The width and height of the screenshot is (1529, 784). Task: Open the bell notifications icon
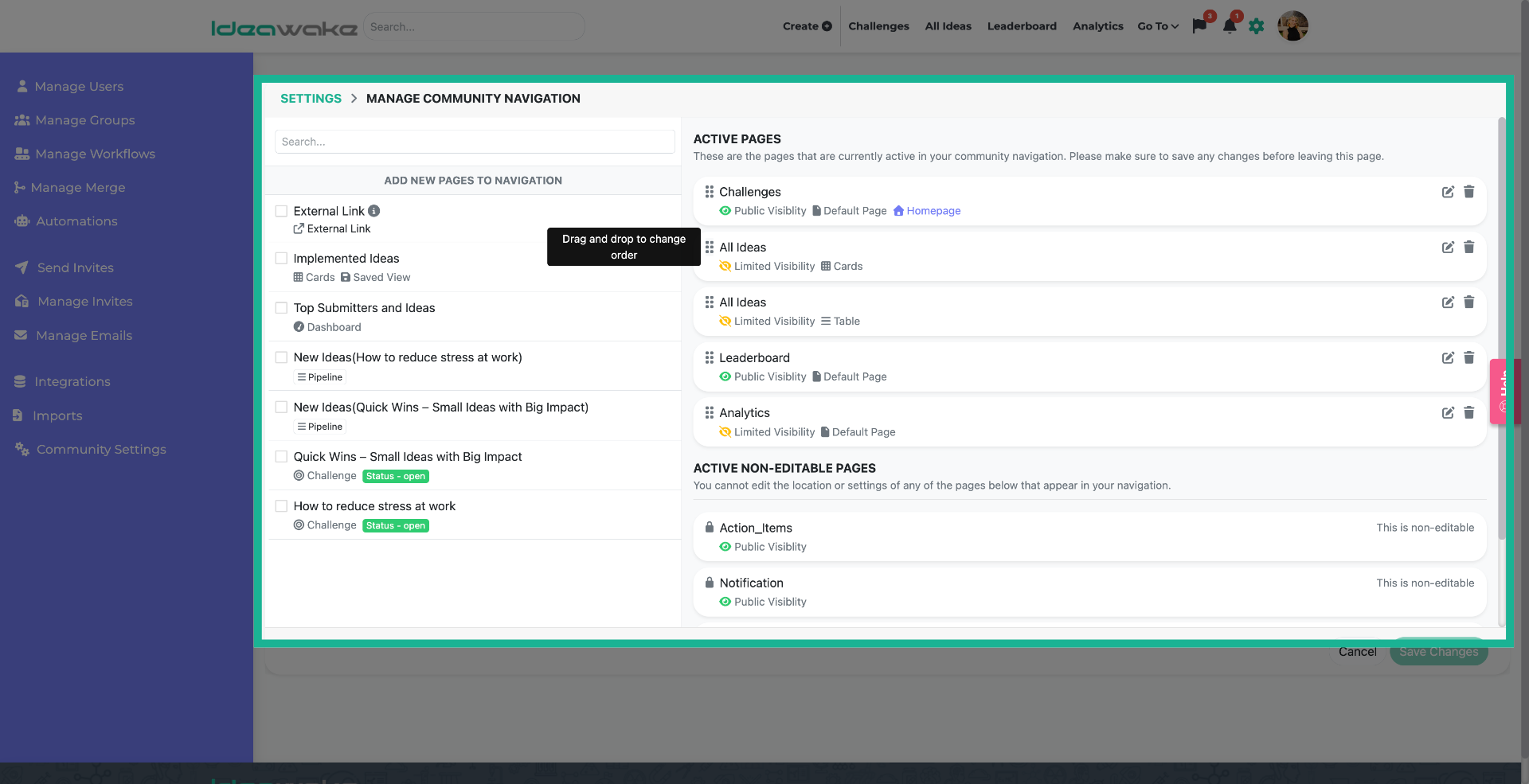(1230, 26)
